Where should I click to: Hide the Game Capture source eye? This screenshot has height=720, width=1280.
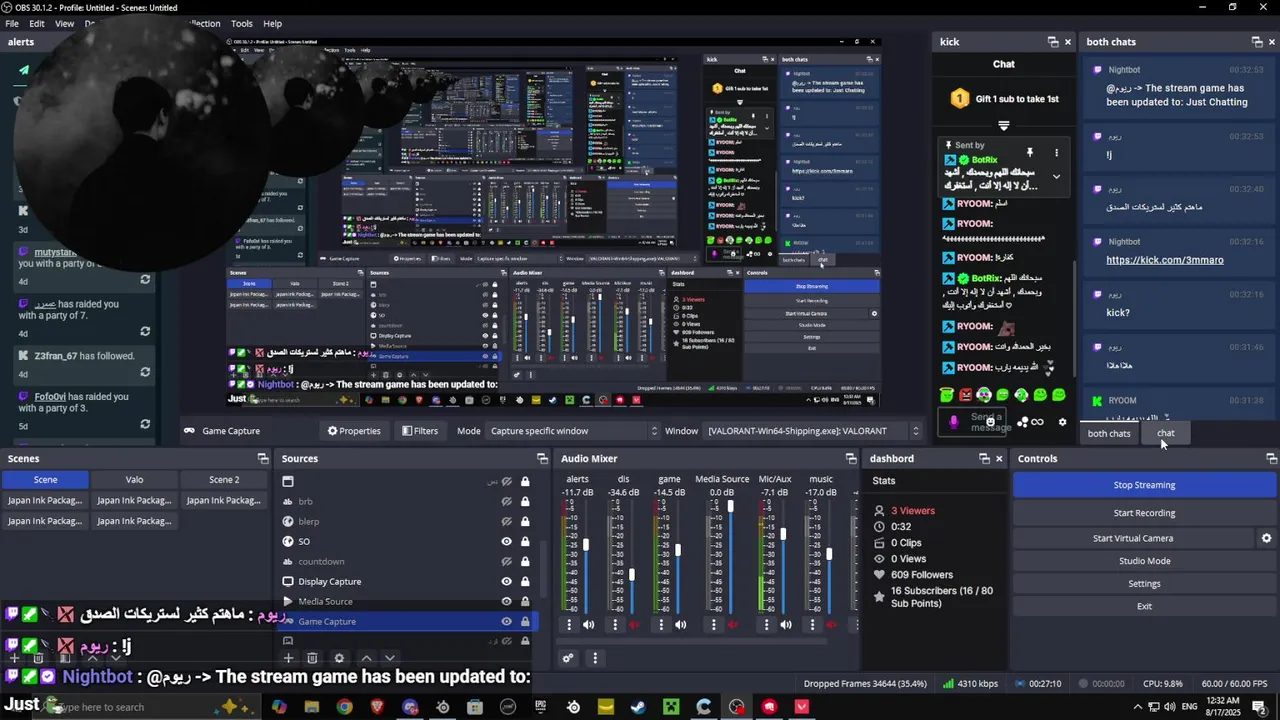pos(506,621)
